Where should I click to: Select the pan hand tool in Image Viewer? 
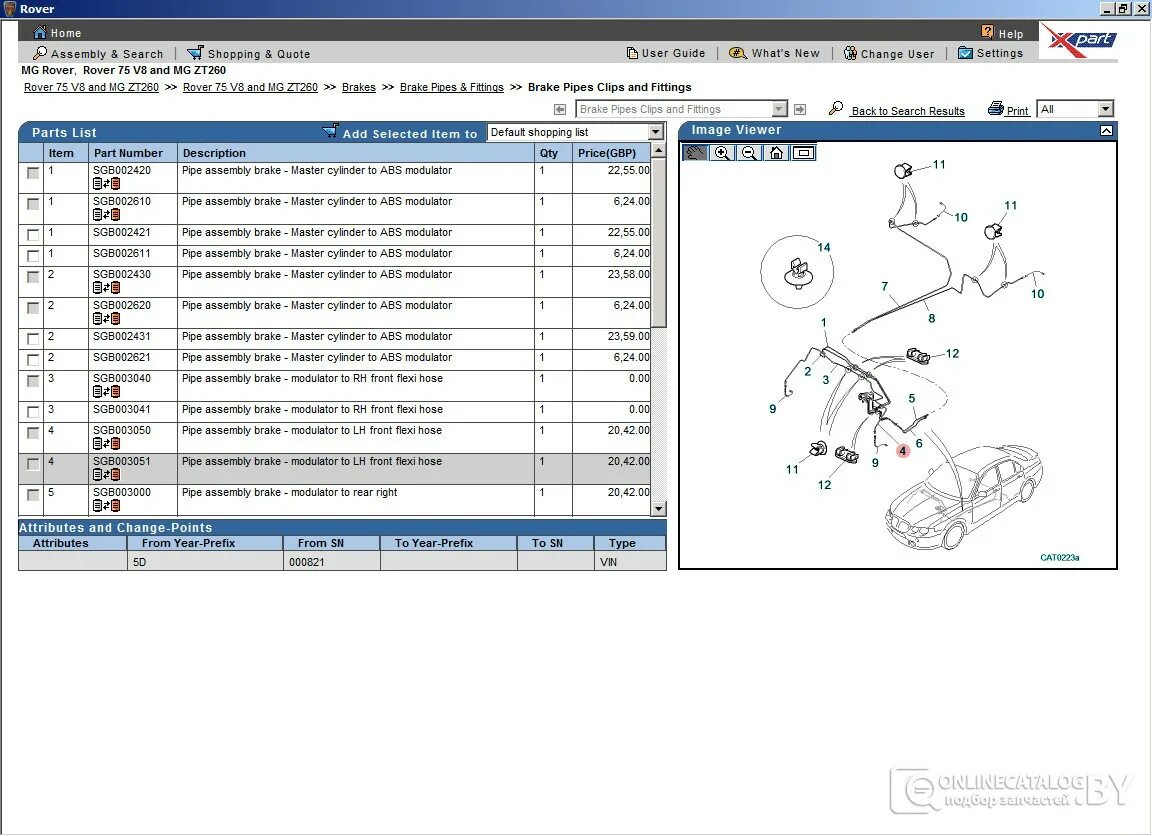point(695,153)
